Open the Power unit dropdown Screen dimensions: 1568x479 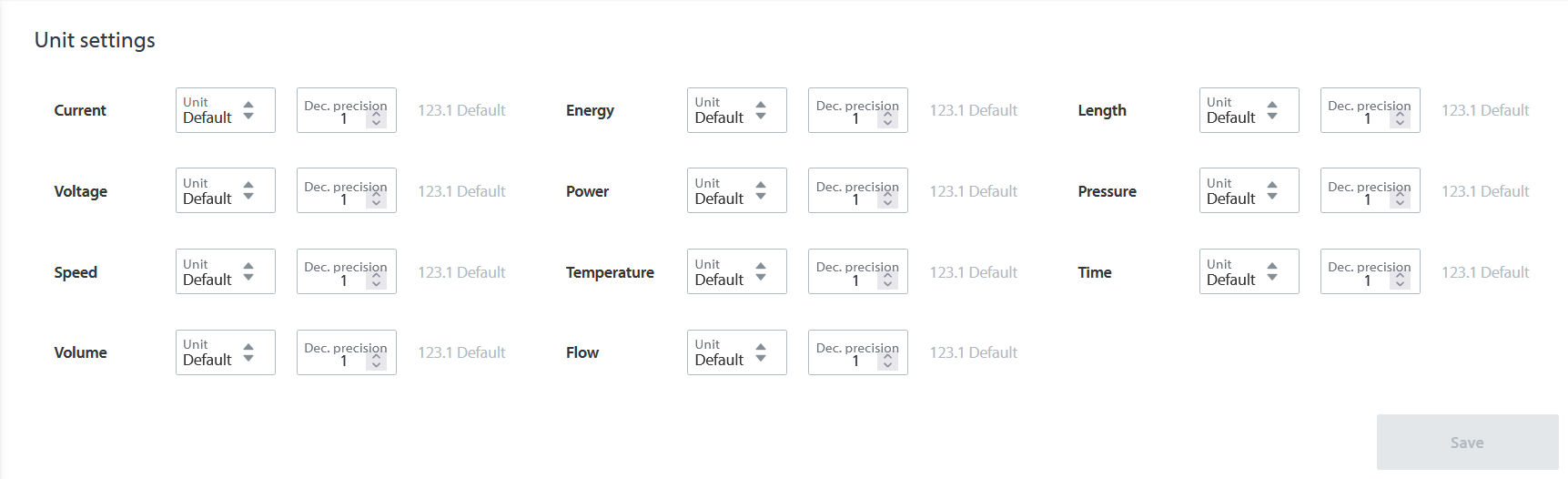736,191
